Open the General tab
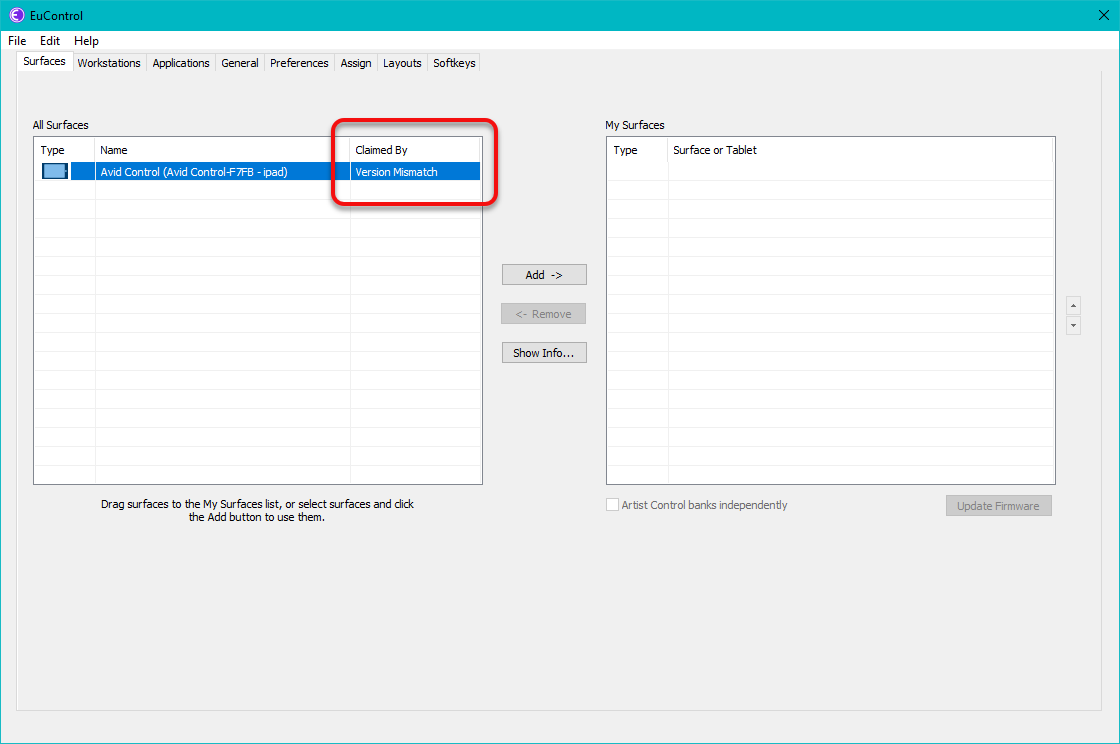Viewport: 1120px width, 744px height. (x=240, y=63)
